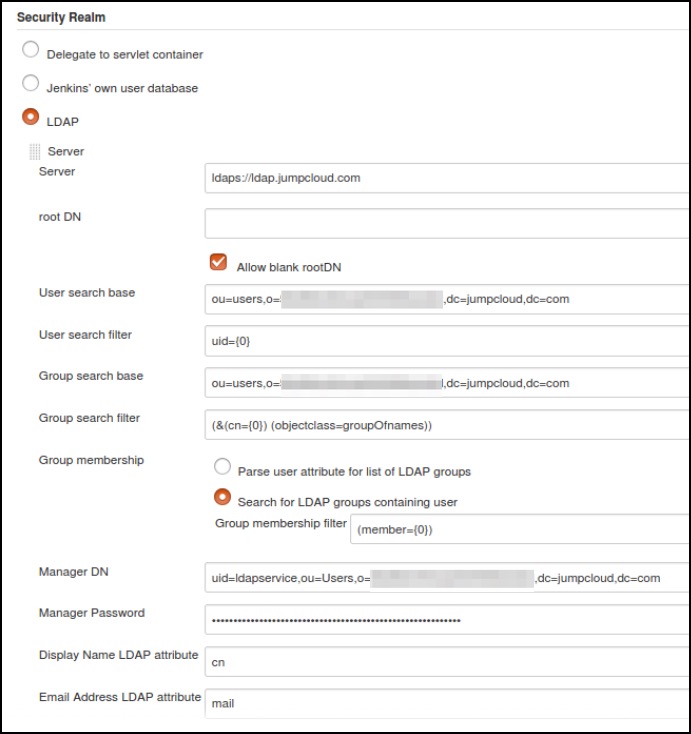Viewport: 691px width, 734px height.
Task: Choose Jenkins' own user database
Action: click(31, 84)
